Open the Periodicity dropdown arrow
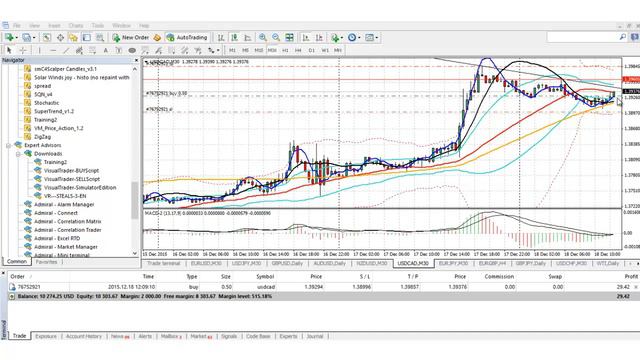This screenshot has height=360, width=640. (359, 38)
